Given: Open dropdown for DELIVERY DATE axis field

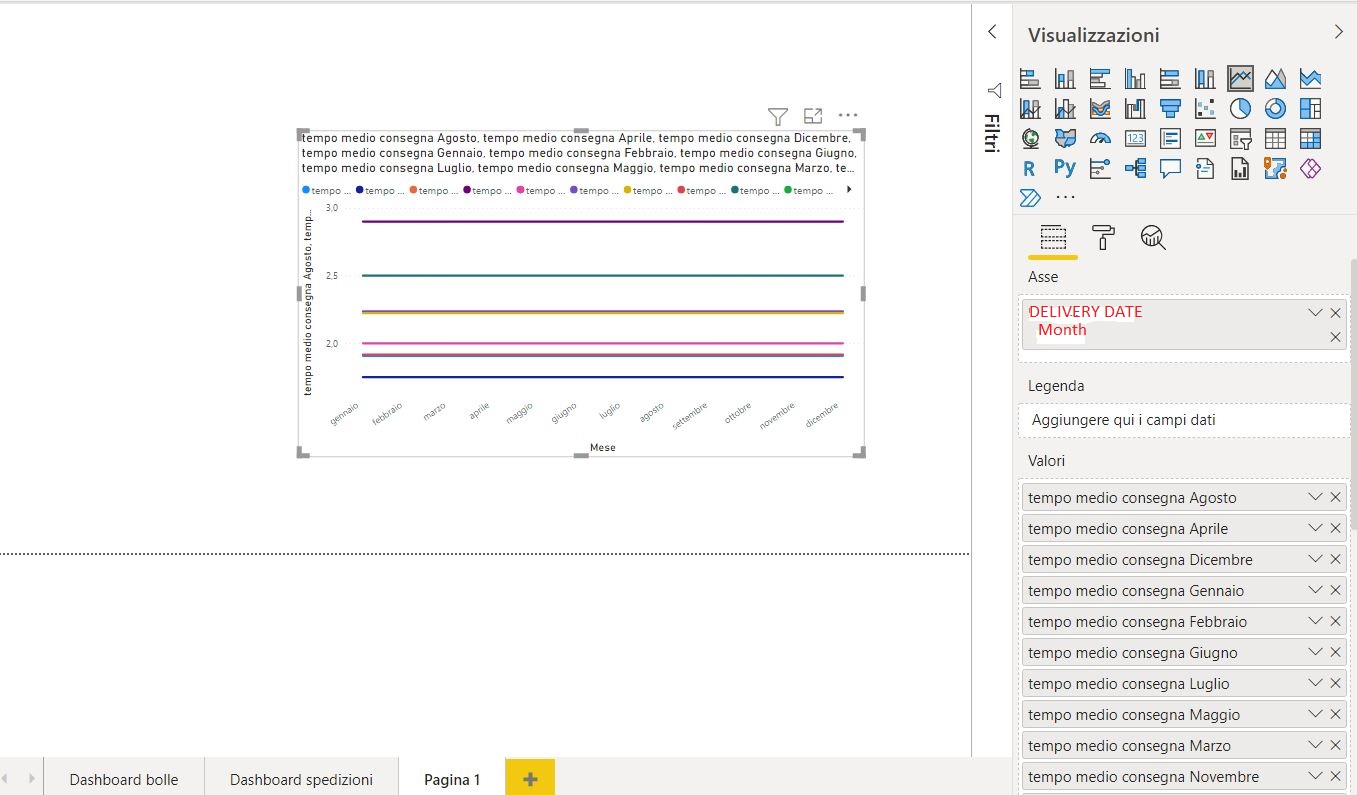Looking at the screenshot, I should pos(1315,312).
